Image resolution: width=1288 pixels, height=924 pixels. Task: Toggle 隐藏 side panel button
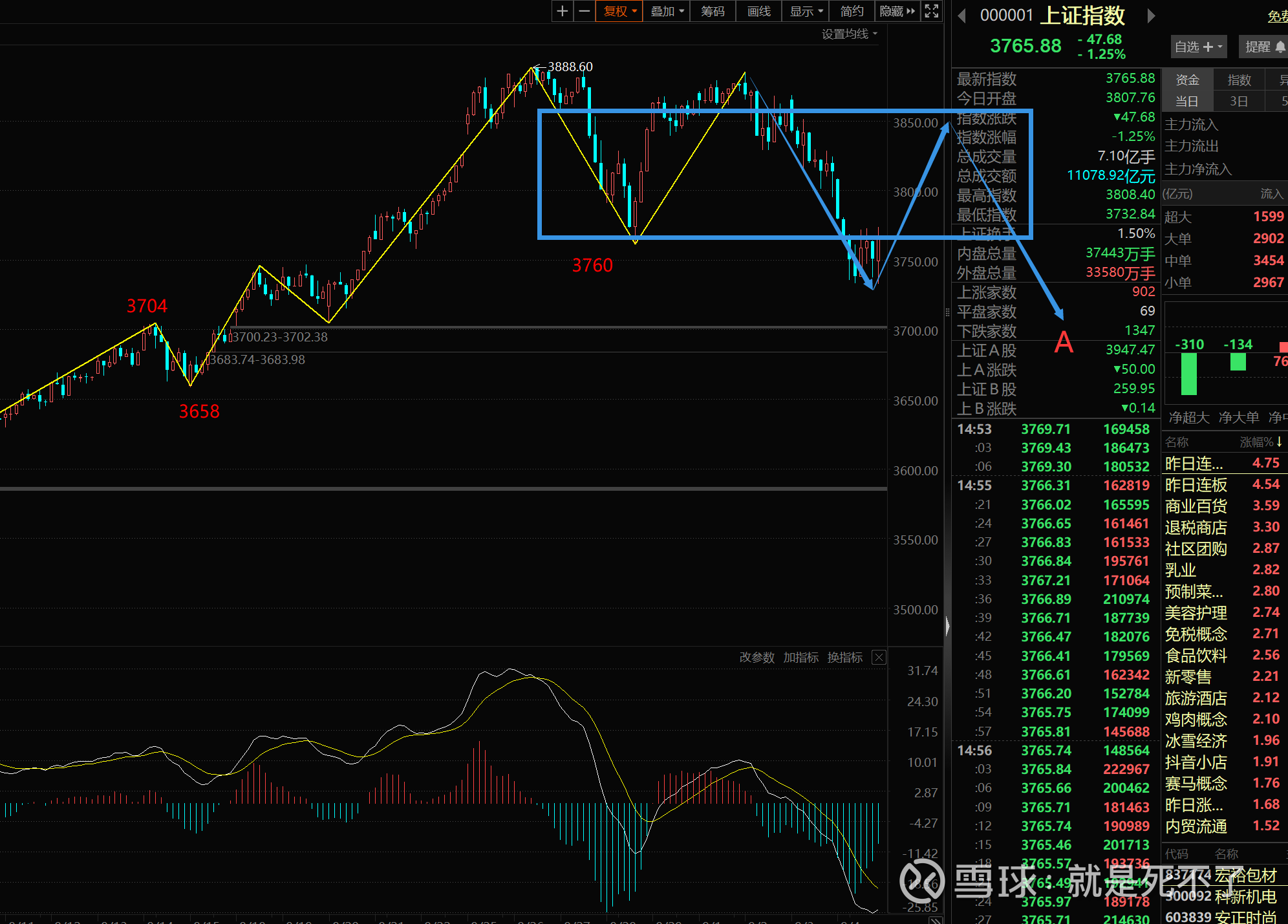point(897,11)
